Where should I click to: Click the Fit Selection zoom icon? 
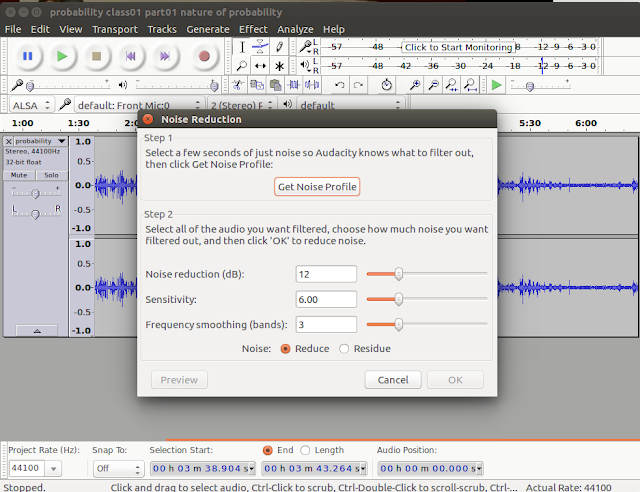[x=452, y=85]
